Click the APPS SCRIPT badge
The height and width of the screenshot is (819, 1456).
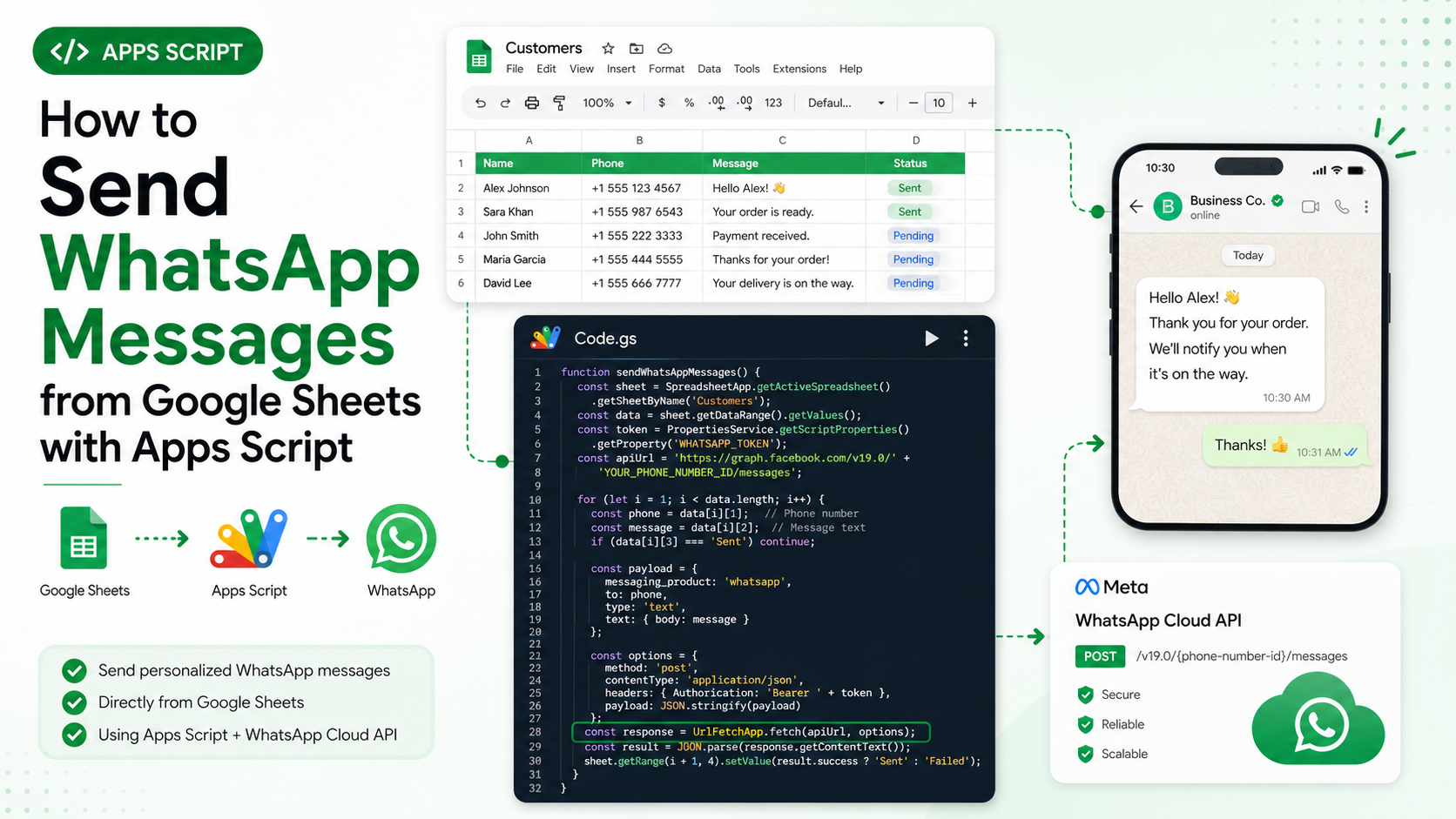click(x=148, y=51)
